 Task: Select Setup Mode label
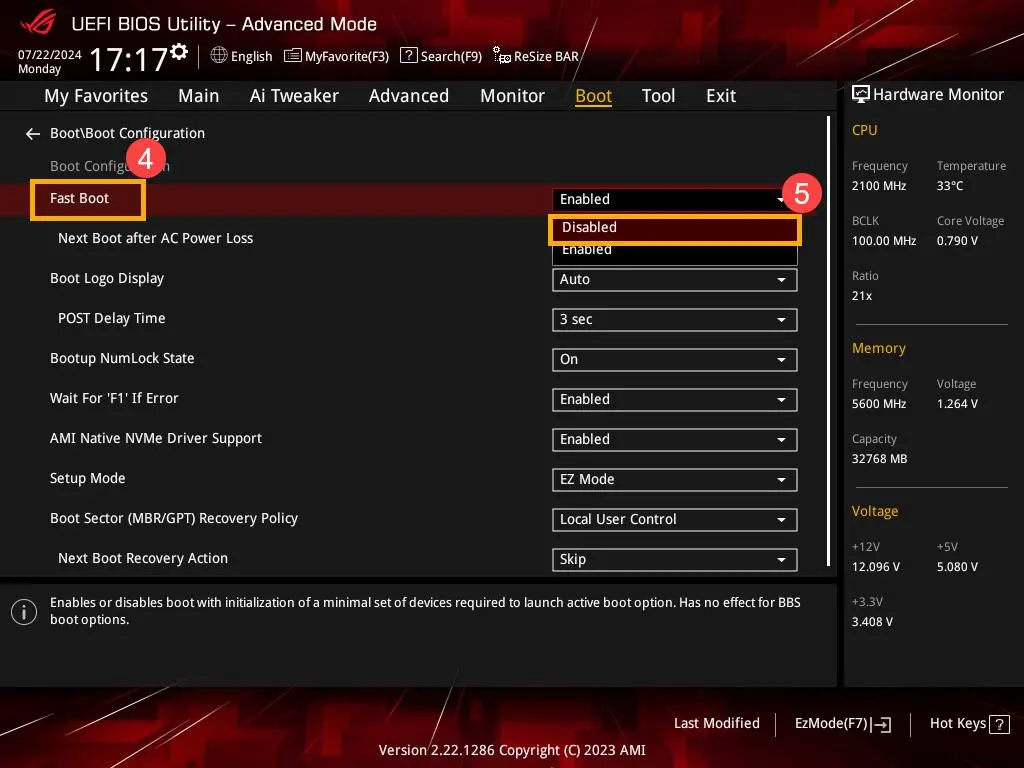88,478
